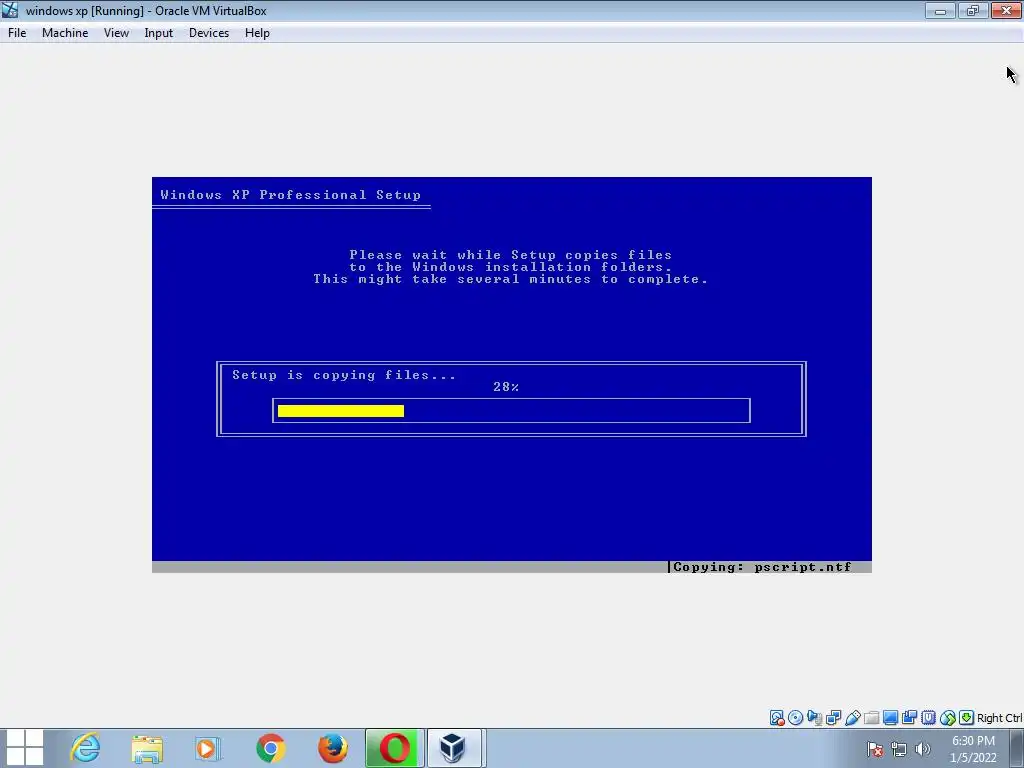Click the 'Copying: pscript.ntf' status text
The width and height of the screenshot is (1024, 768).
[x=762, y=567]
